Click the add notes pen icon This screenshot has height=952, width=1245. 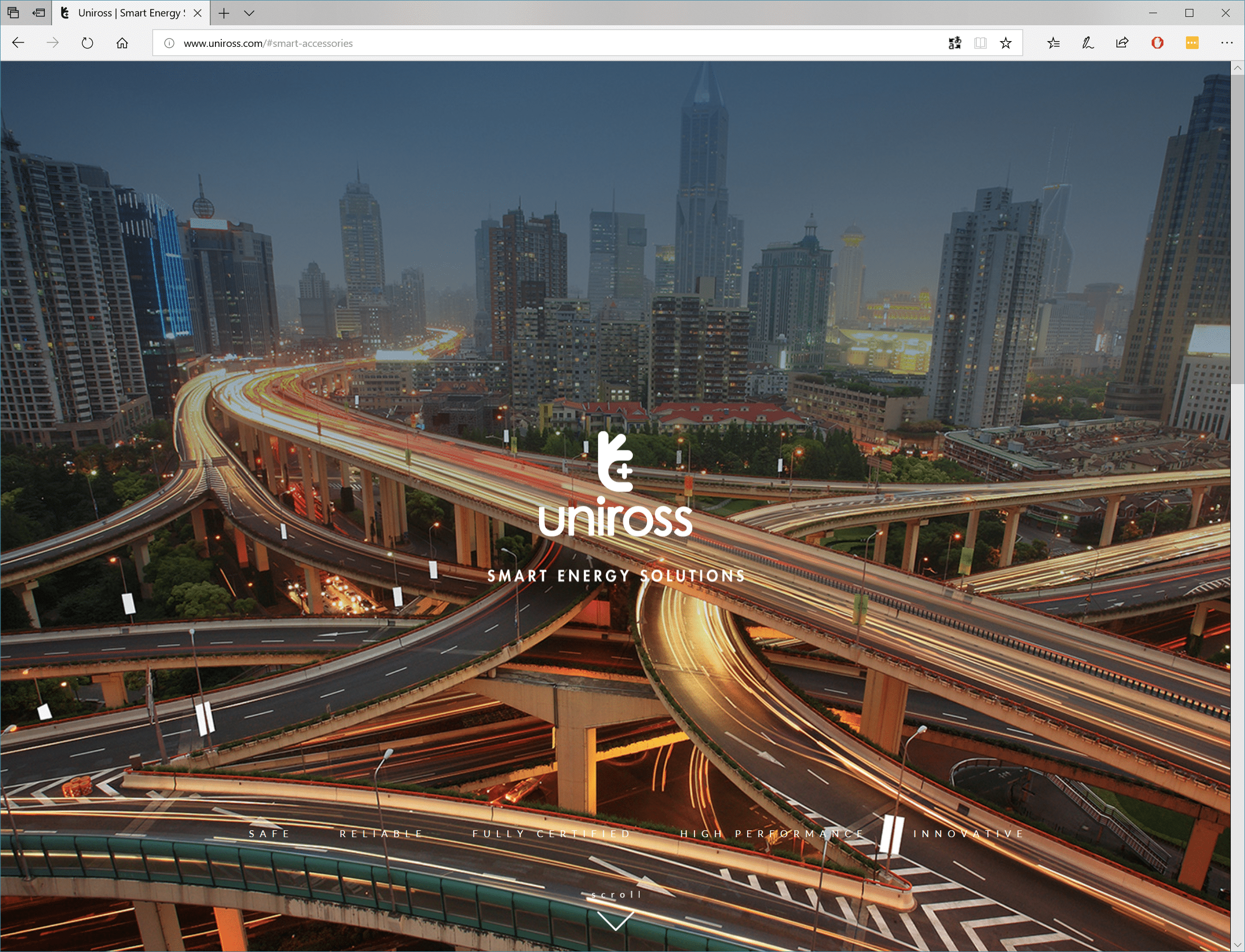point(1087,43)
